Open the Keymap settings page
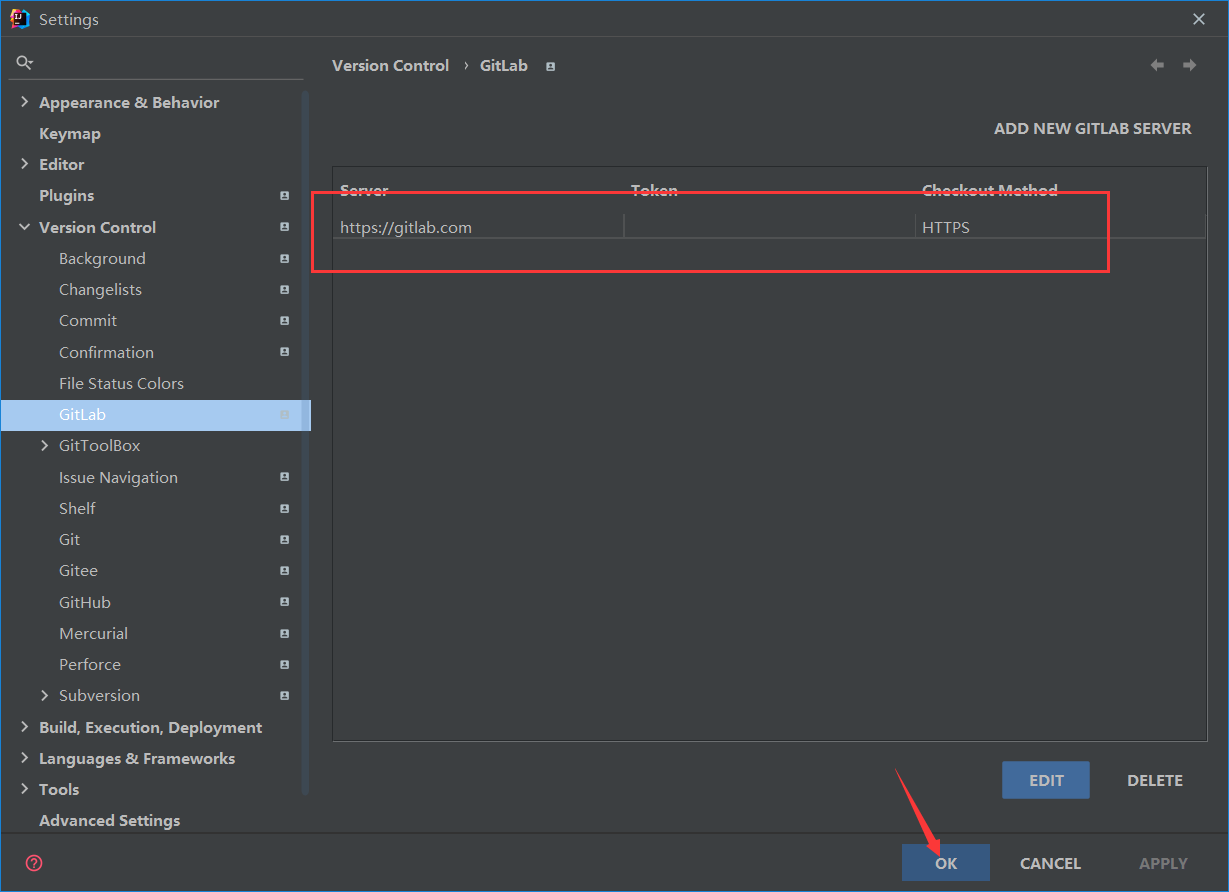The image size is (1229, 892). (70, 133)
